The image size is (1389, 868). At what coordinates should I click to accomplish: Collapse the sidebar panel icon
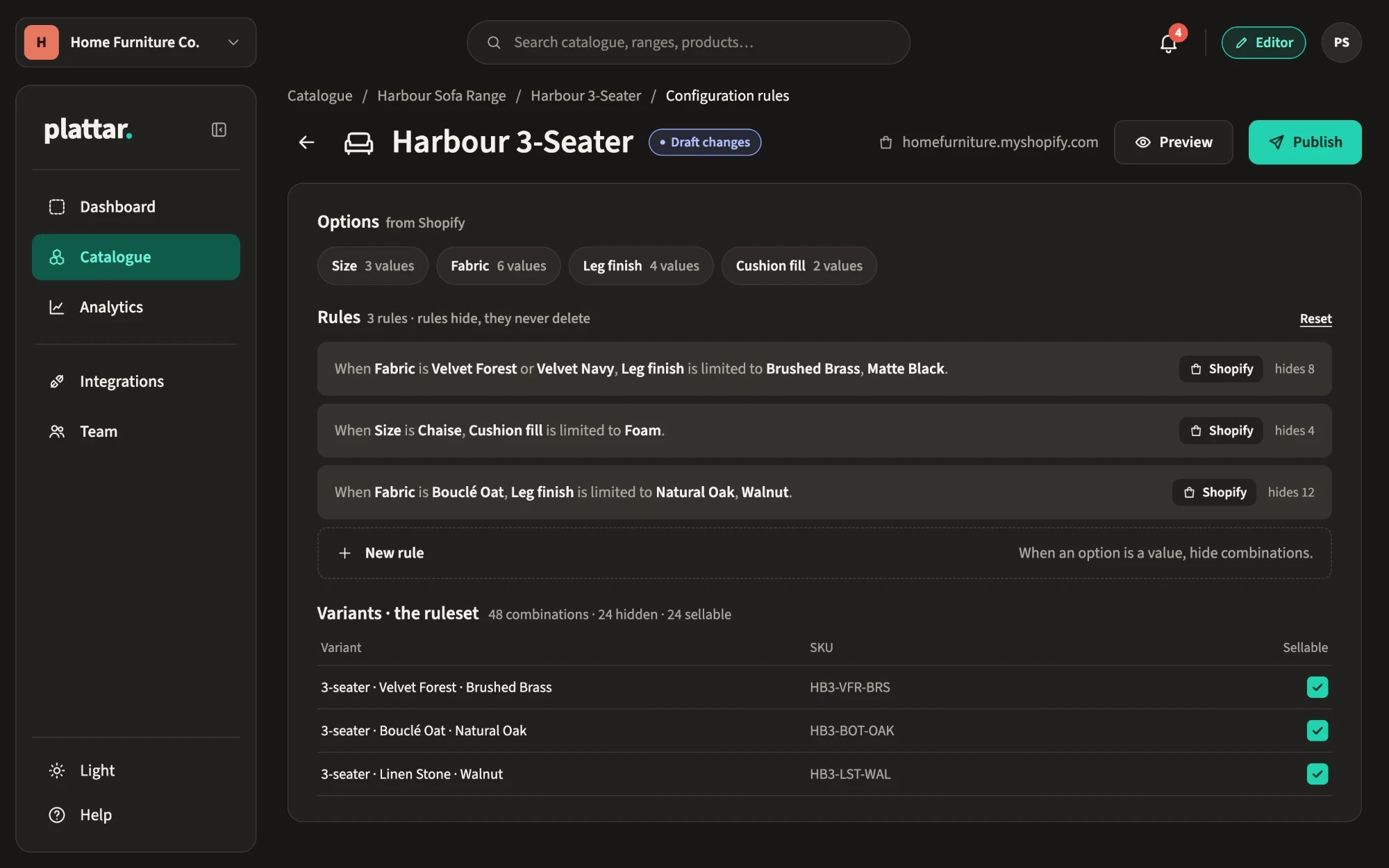click(x=219, y=130)
